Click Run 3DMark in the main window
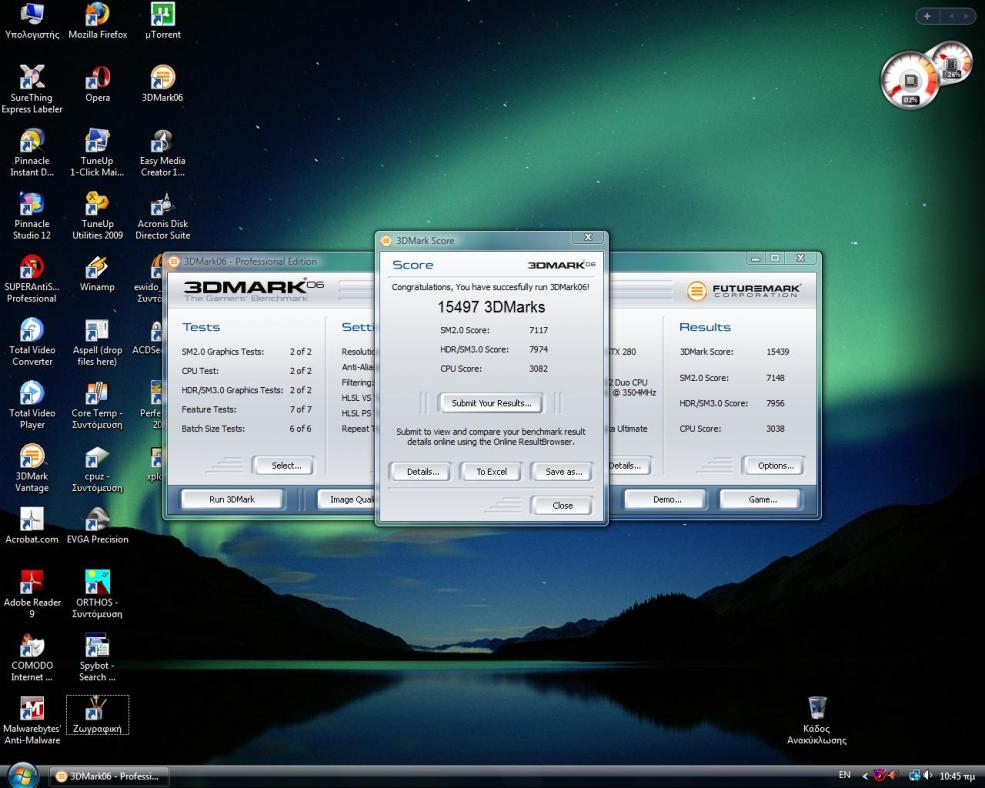 [x=232, y=500]
